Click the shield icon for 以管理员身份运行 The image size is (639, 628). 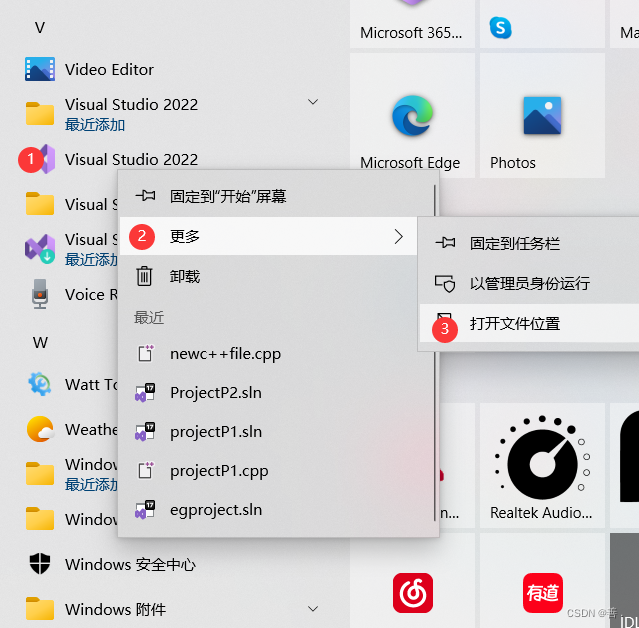point(445,283)
